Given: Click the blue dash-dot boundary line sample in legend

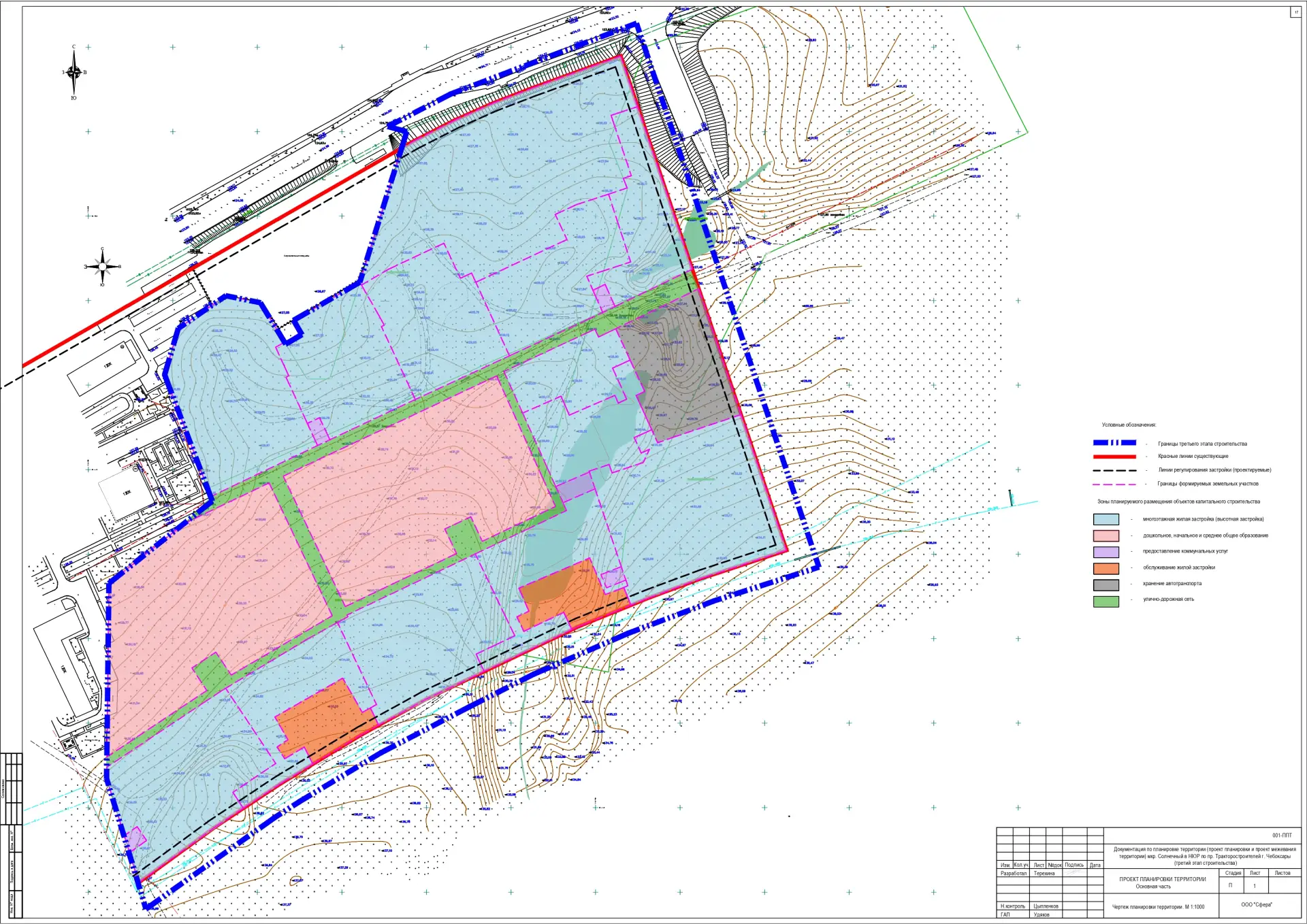Looking at the screenshot, I should [1114, 443].
